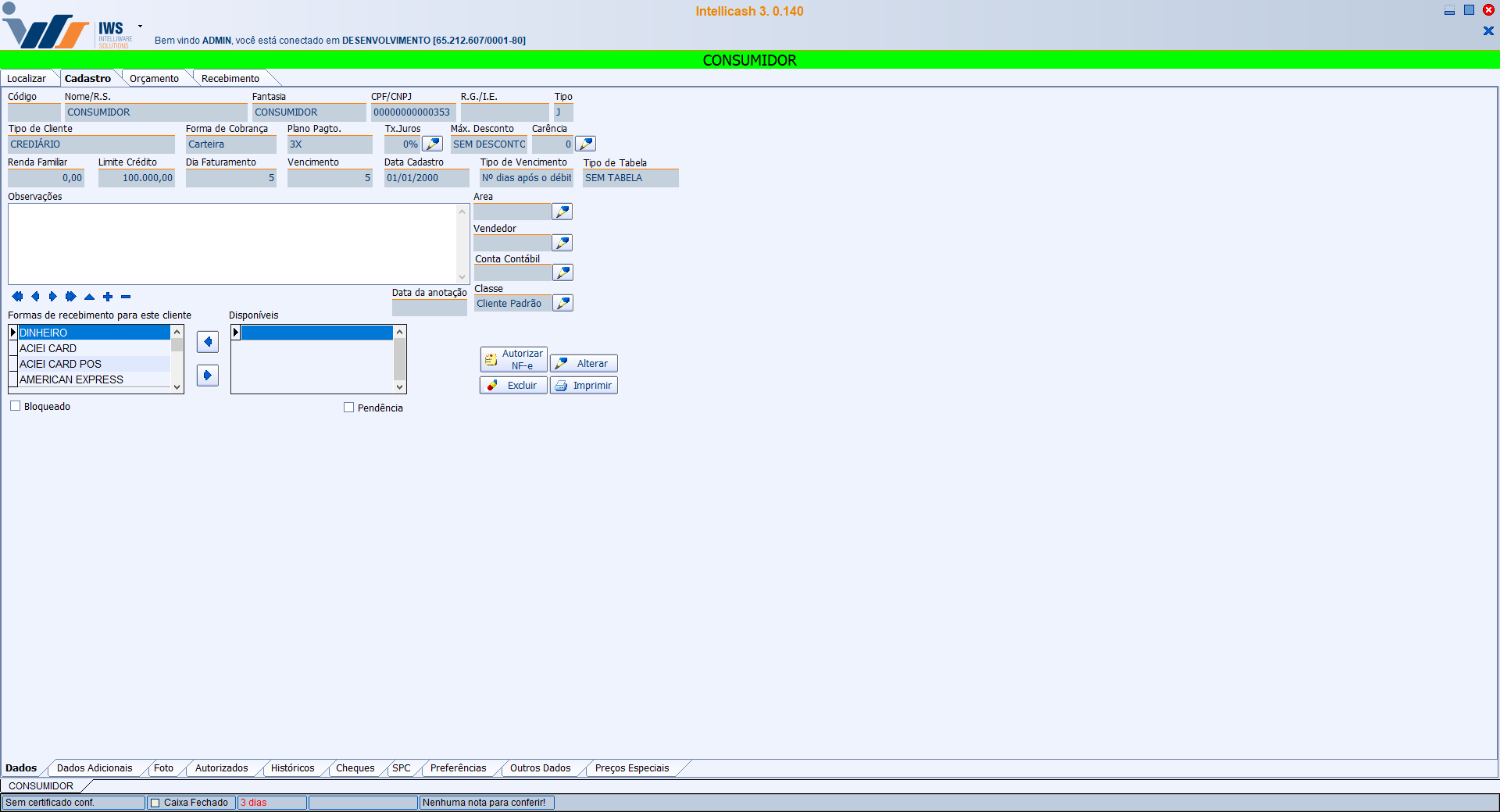Move payment form to client with left arrow
1500x812 pixels.
pyautogui.click(x=207, y=342)
